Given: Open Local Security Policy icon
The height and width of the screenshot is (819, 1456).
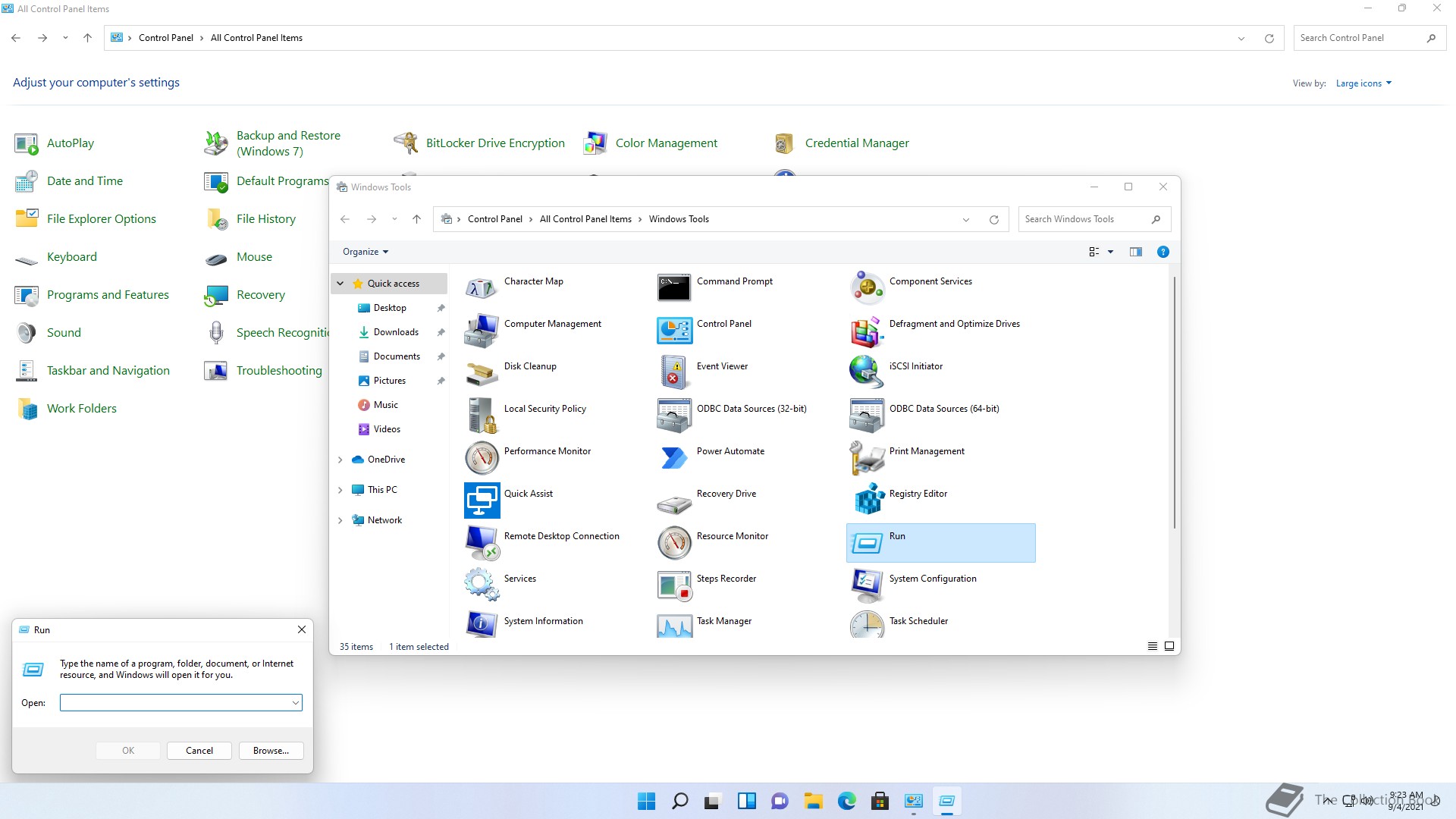Looking at the screenshot, I should (x=482, y=416).
